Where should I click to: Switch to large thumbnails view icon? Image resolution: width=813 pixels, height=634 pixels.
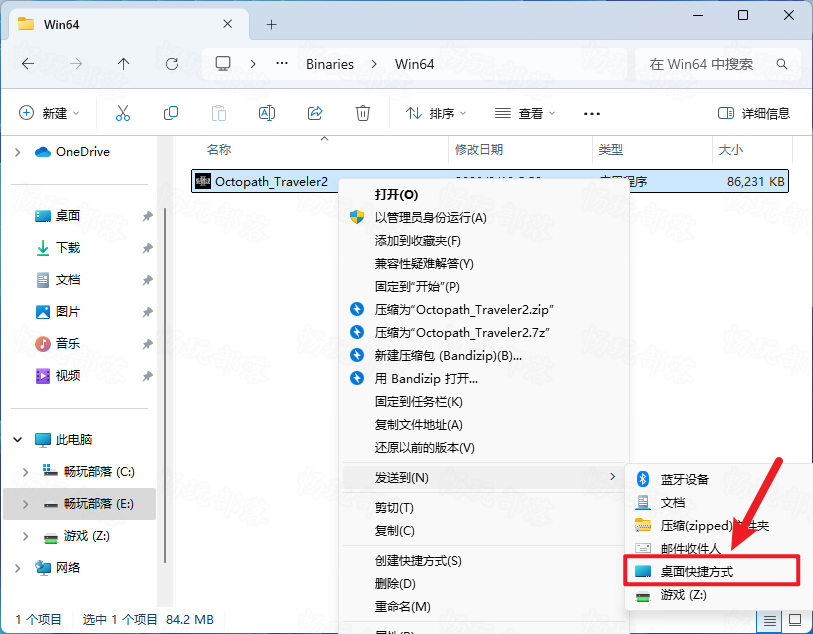click(795, 620)
